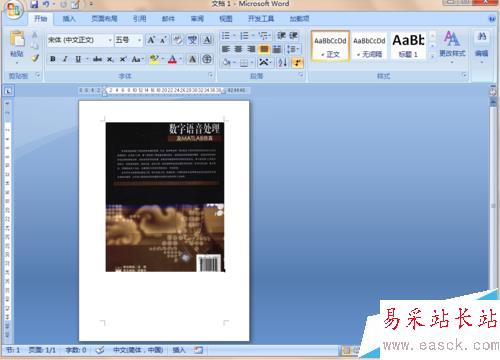Click macro recording icon in status bar
This screenshot has width=500, height=360.
coord(199,350)
